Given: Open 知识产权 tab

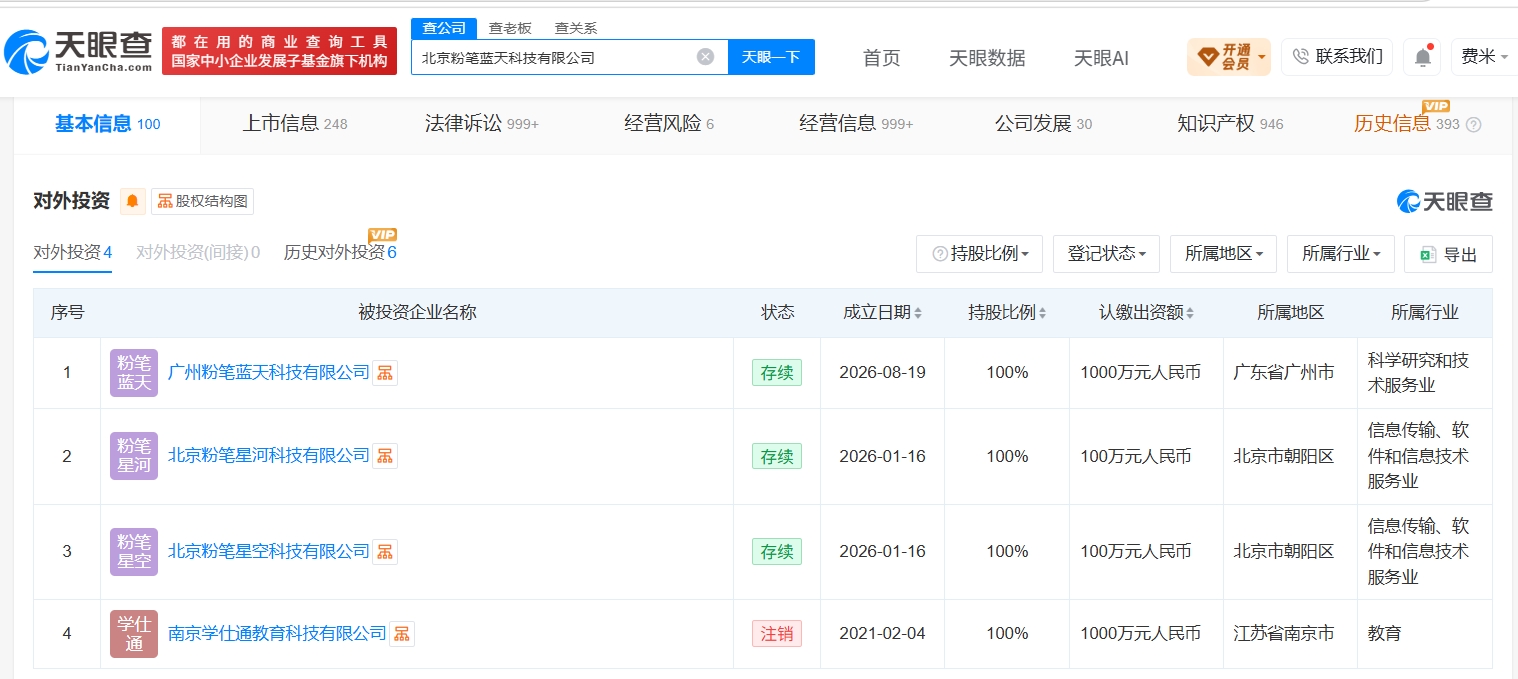Looking at the screenshot, I should click(1230, 124).
